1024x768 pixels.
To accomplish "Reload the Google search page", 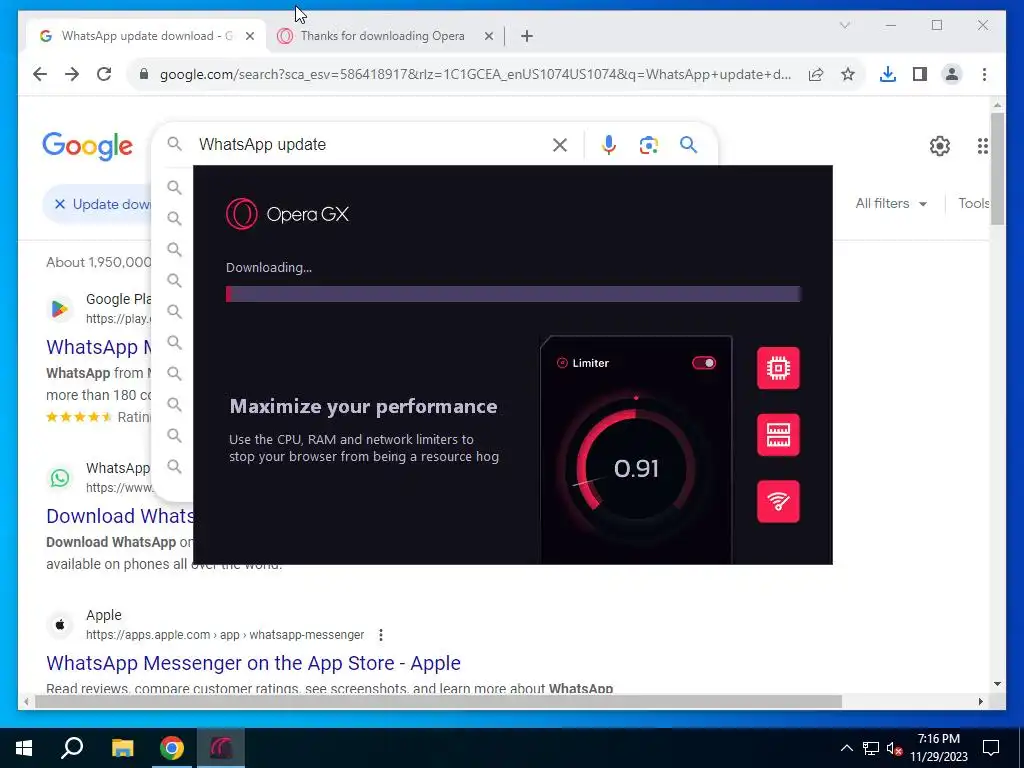I will (x=104, y=74).
